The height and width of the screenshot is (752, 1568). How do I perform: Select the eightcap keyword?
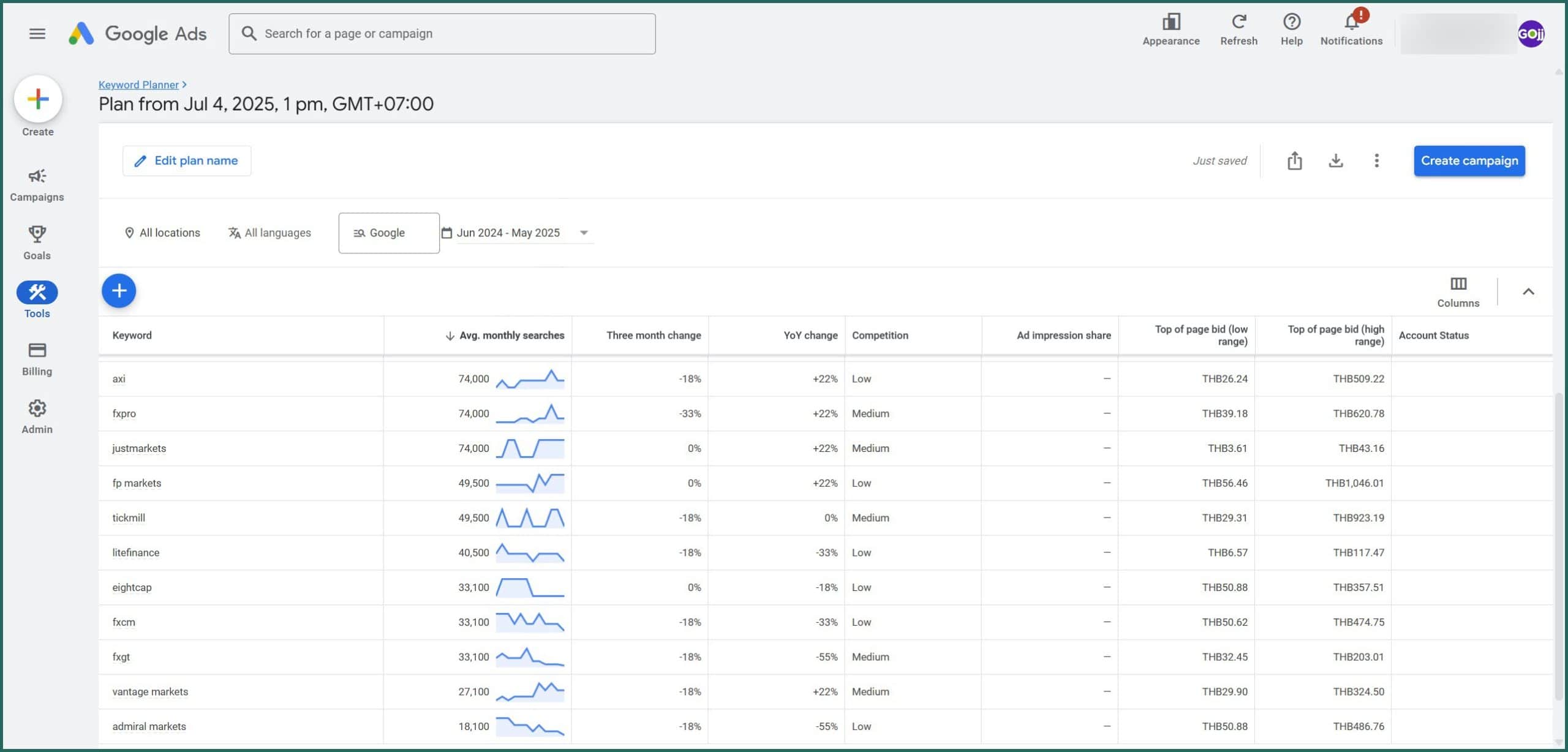click(132, 588)
